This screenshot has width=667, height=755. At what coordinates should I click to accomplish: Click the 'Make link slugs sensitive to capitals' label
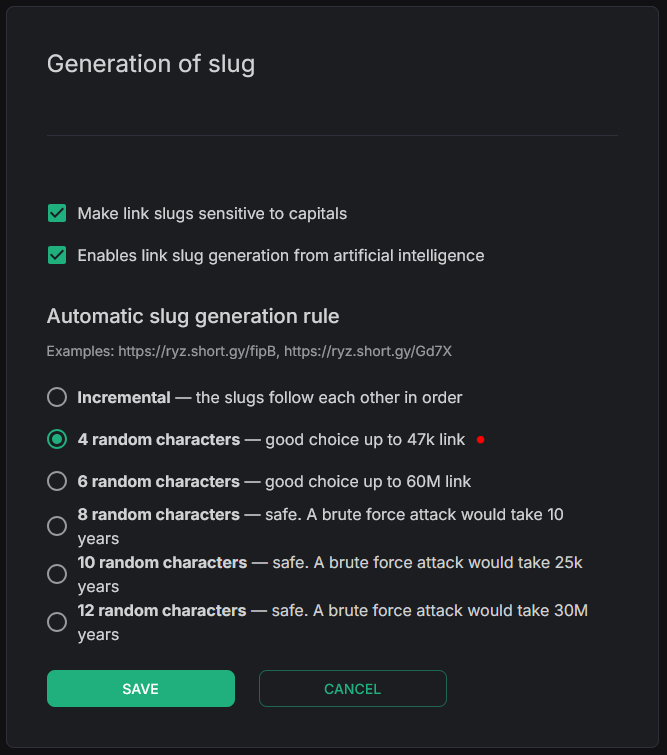coord(212,213)
